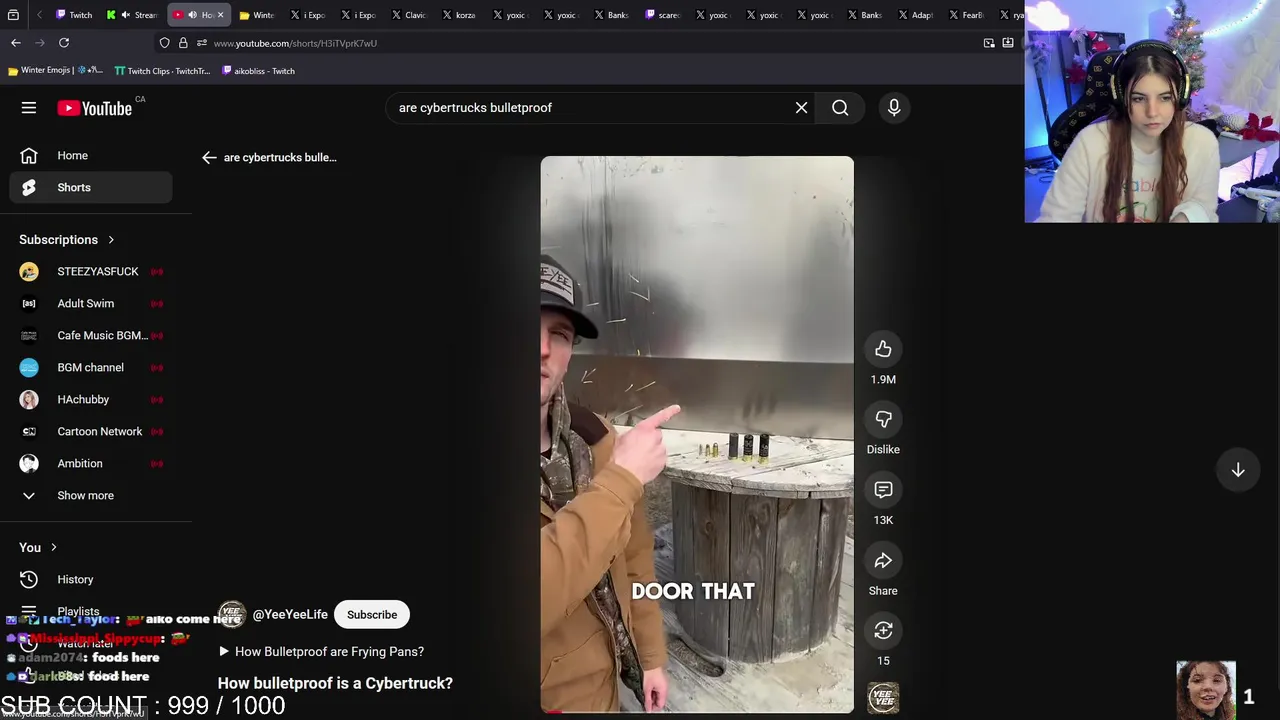Open History in the sidebar
The image size is (1280, 720).
pos(91,580)
